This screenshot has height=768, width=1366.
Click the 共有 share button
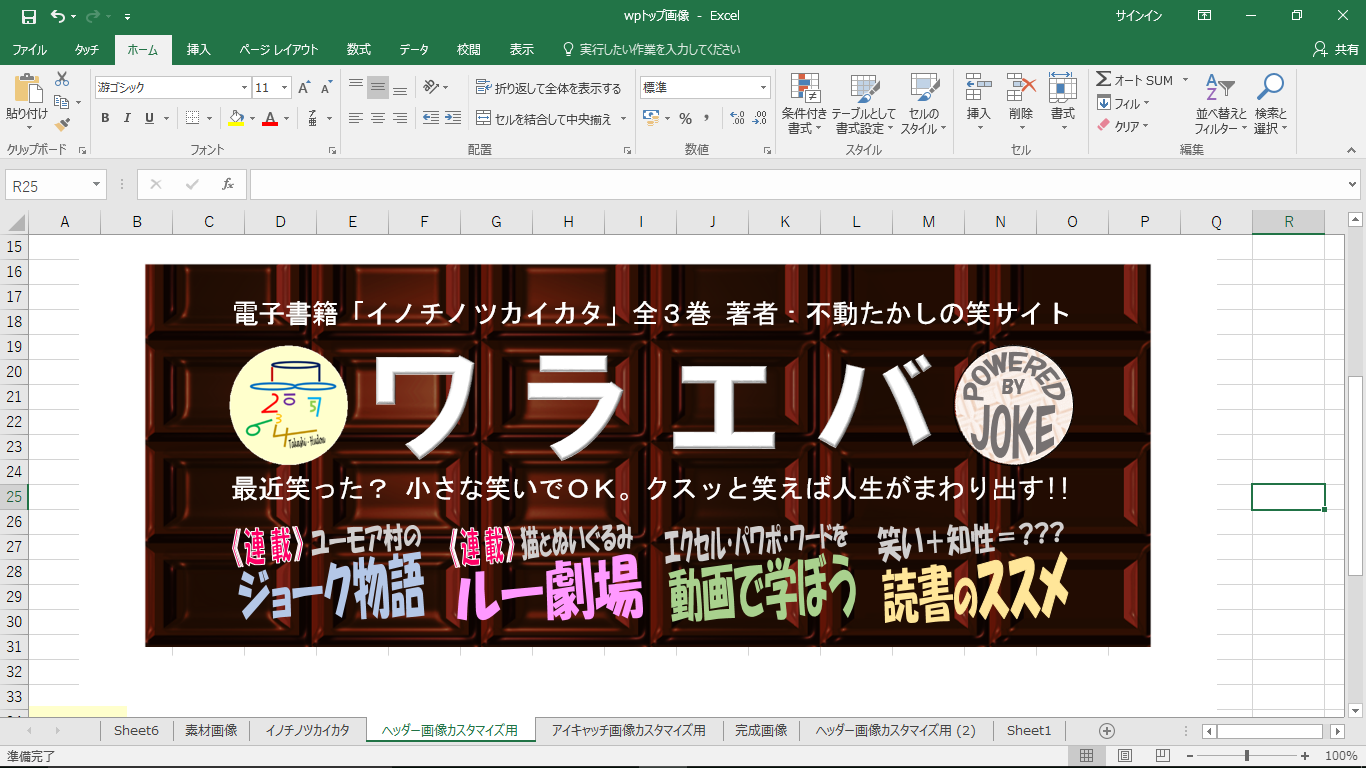pyautogui.click(x=1336, y=49)
